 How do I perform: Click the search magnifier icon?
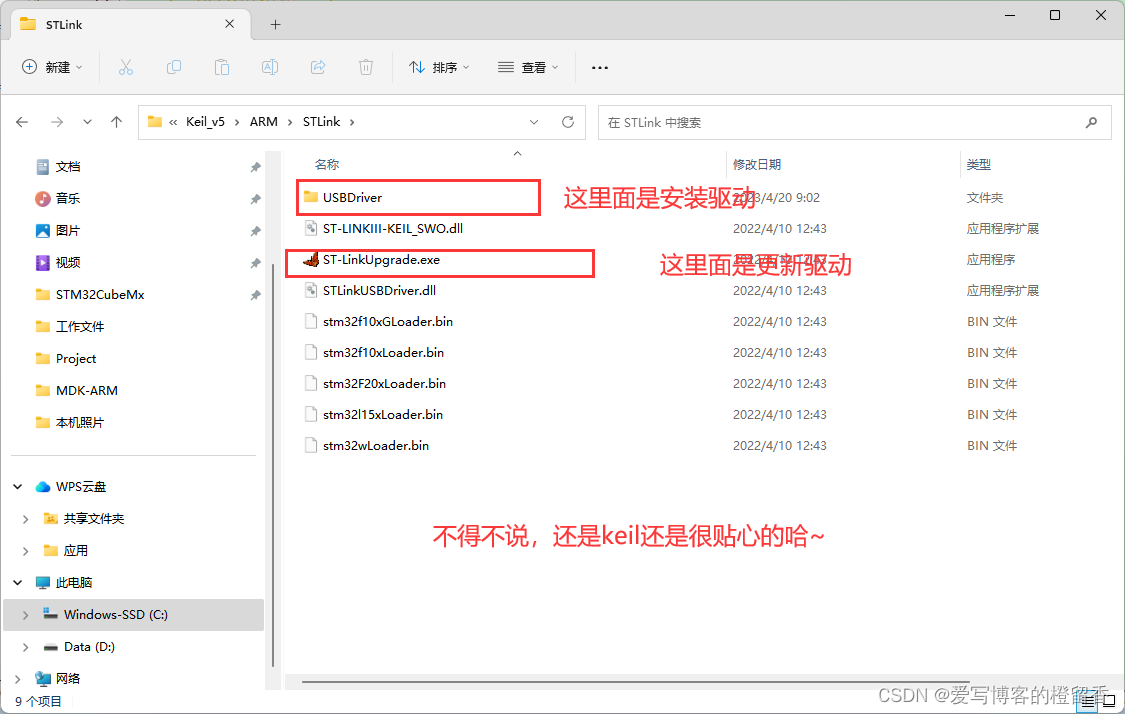tap(1091, 123)
